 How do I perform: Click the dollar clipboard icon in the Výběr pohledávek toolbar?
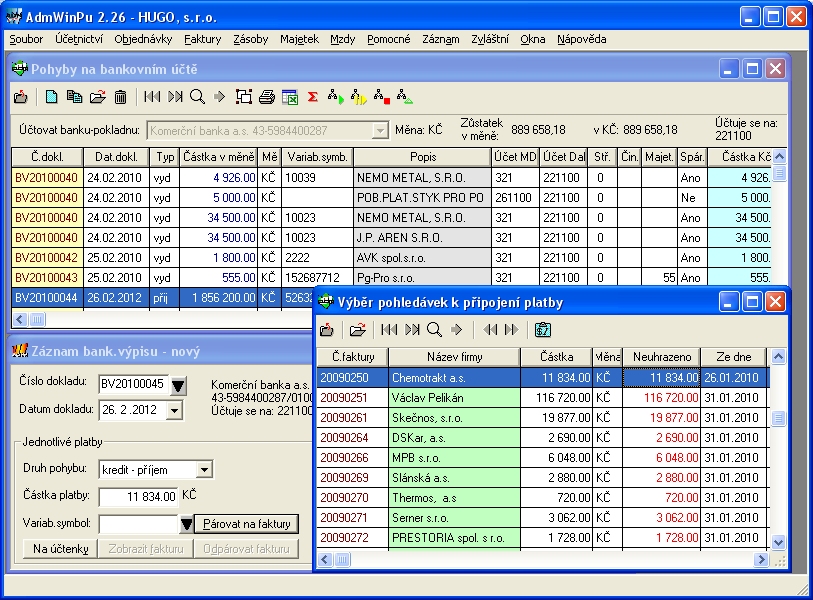coord(543,330)
